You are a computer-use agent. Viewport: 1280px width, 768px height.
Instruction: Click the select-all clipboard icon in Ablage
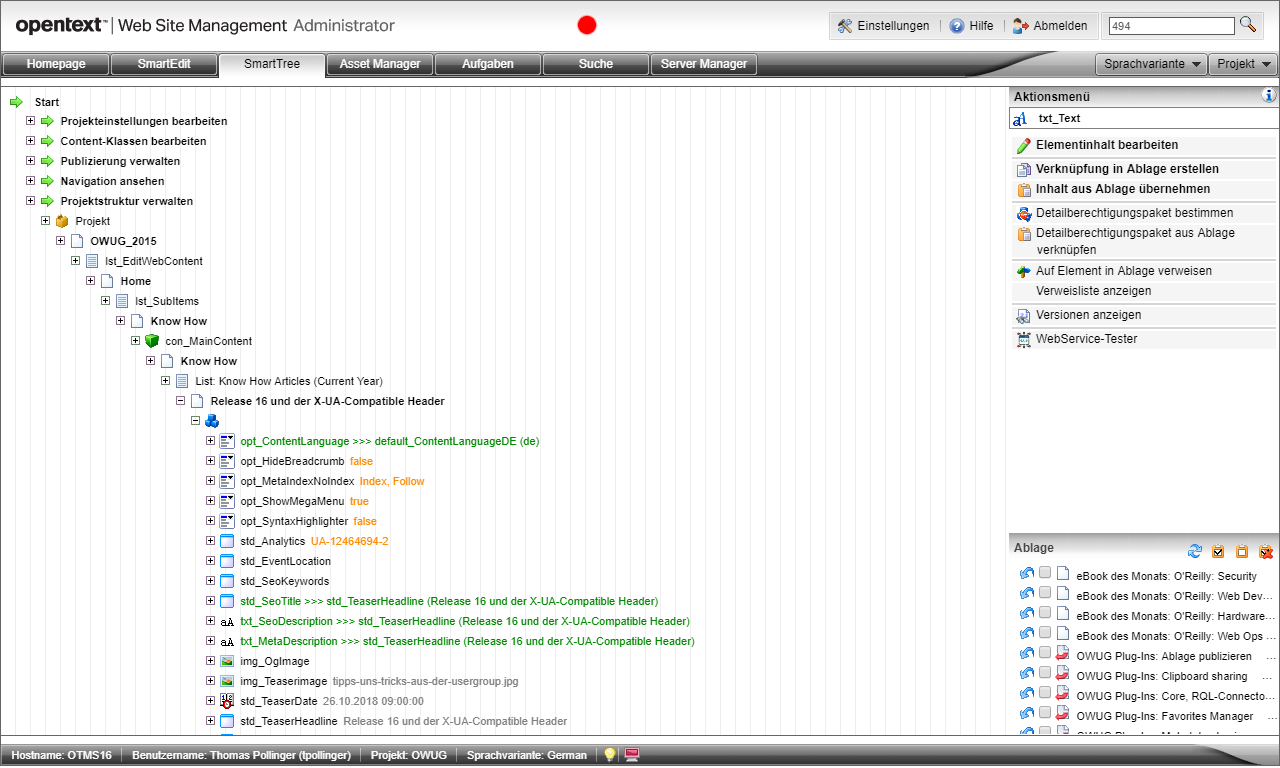point(1218,551)
